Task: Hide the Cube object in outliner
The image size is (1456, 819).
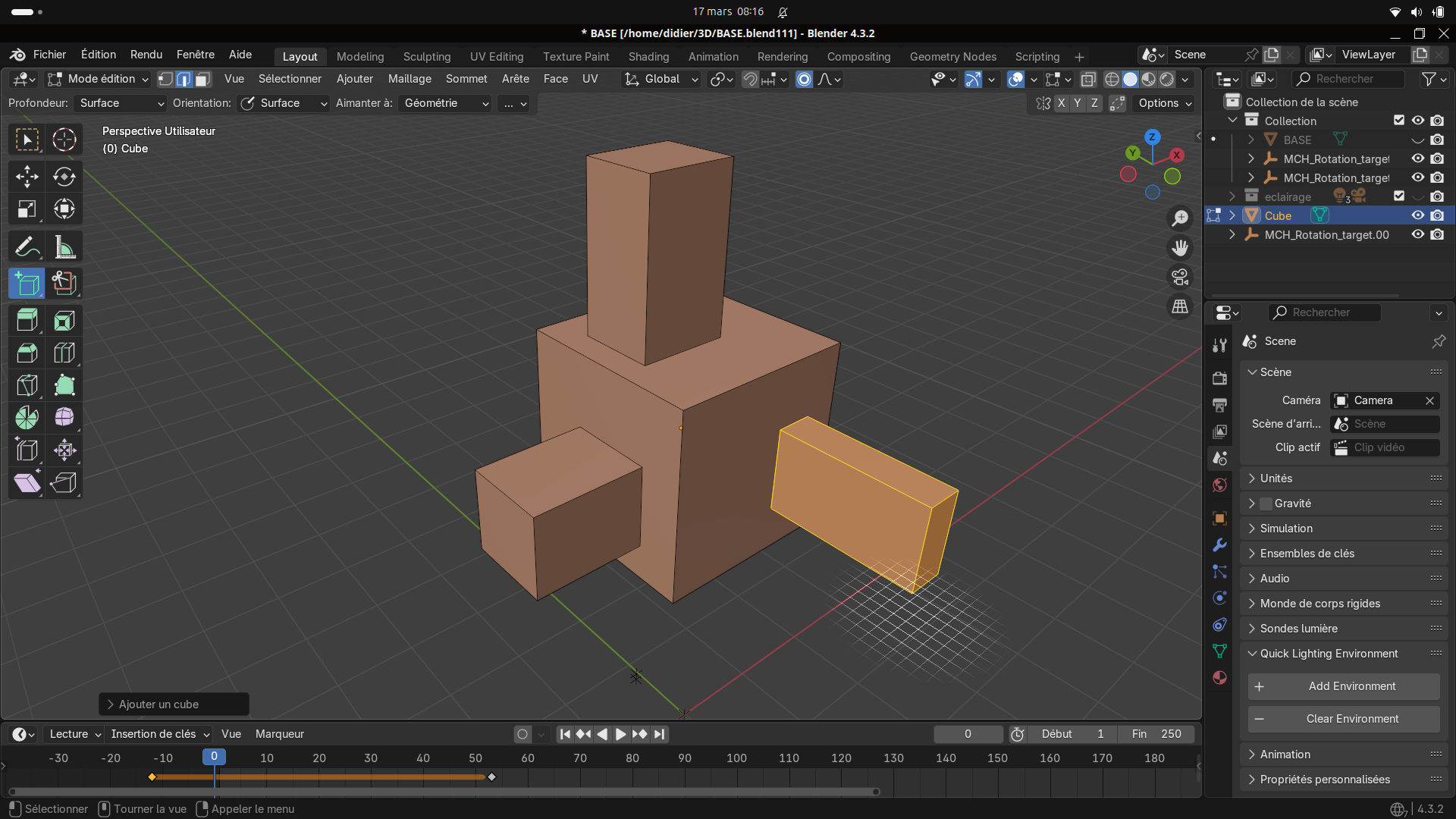Action: click(x=1417, y=215)
